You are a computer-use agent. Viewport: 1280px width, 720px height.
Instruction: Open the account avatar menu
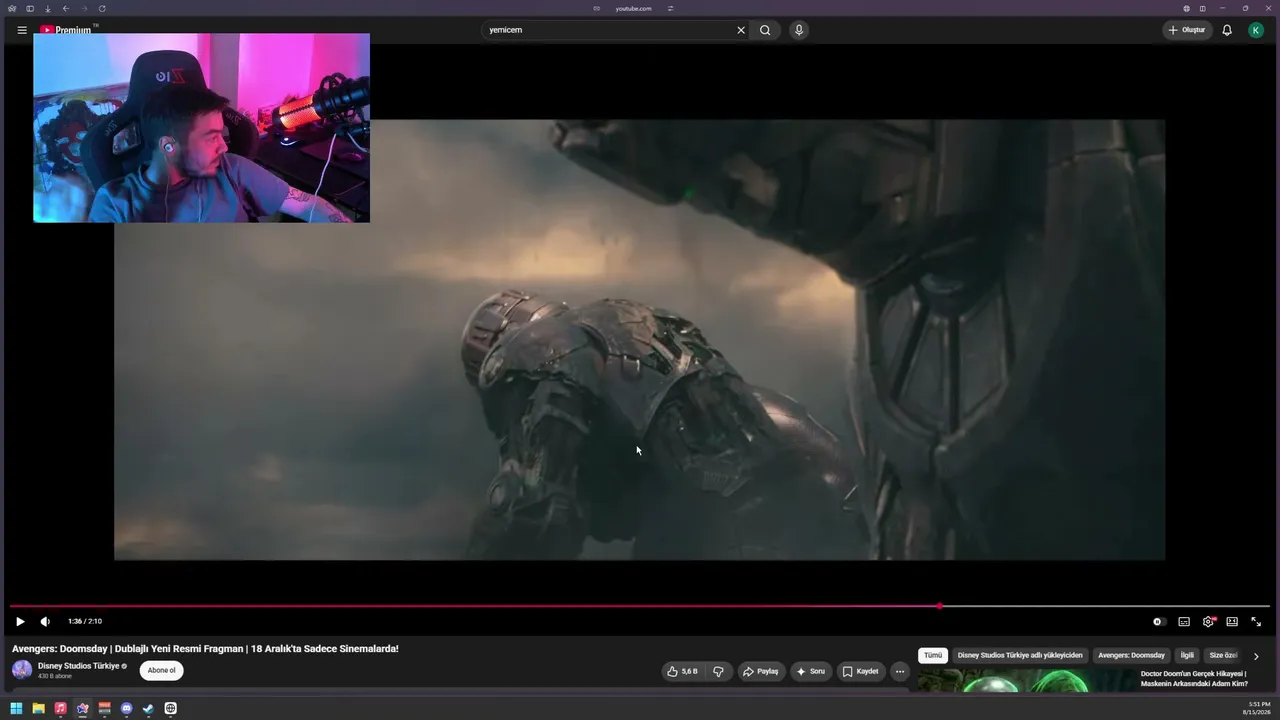click(1256, 30)
